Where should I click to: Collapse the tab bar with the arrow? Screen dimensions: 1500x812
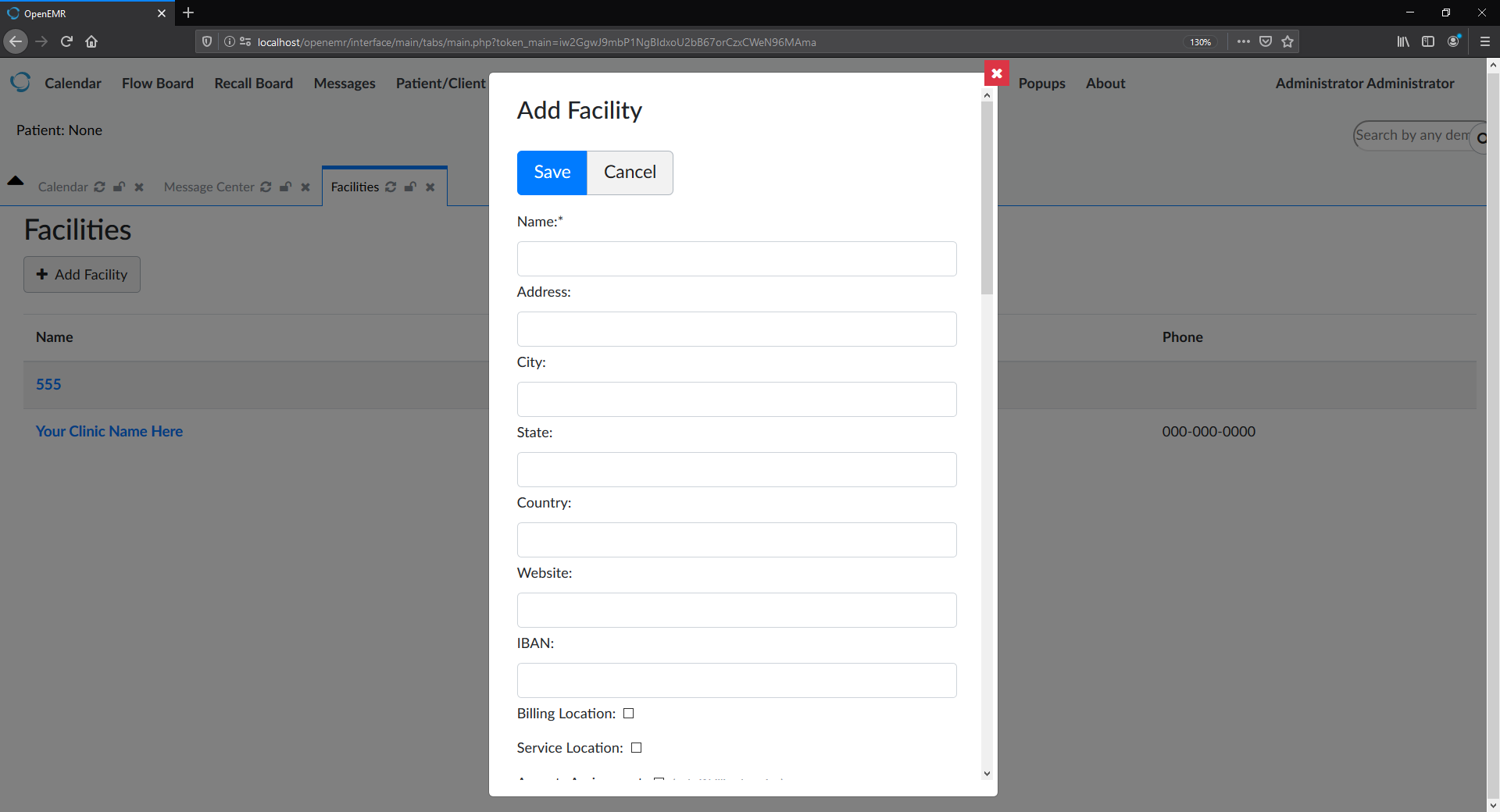(16, 180)
